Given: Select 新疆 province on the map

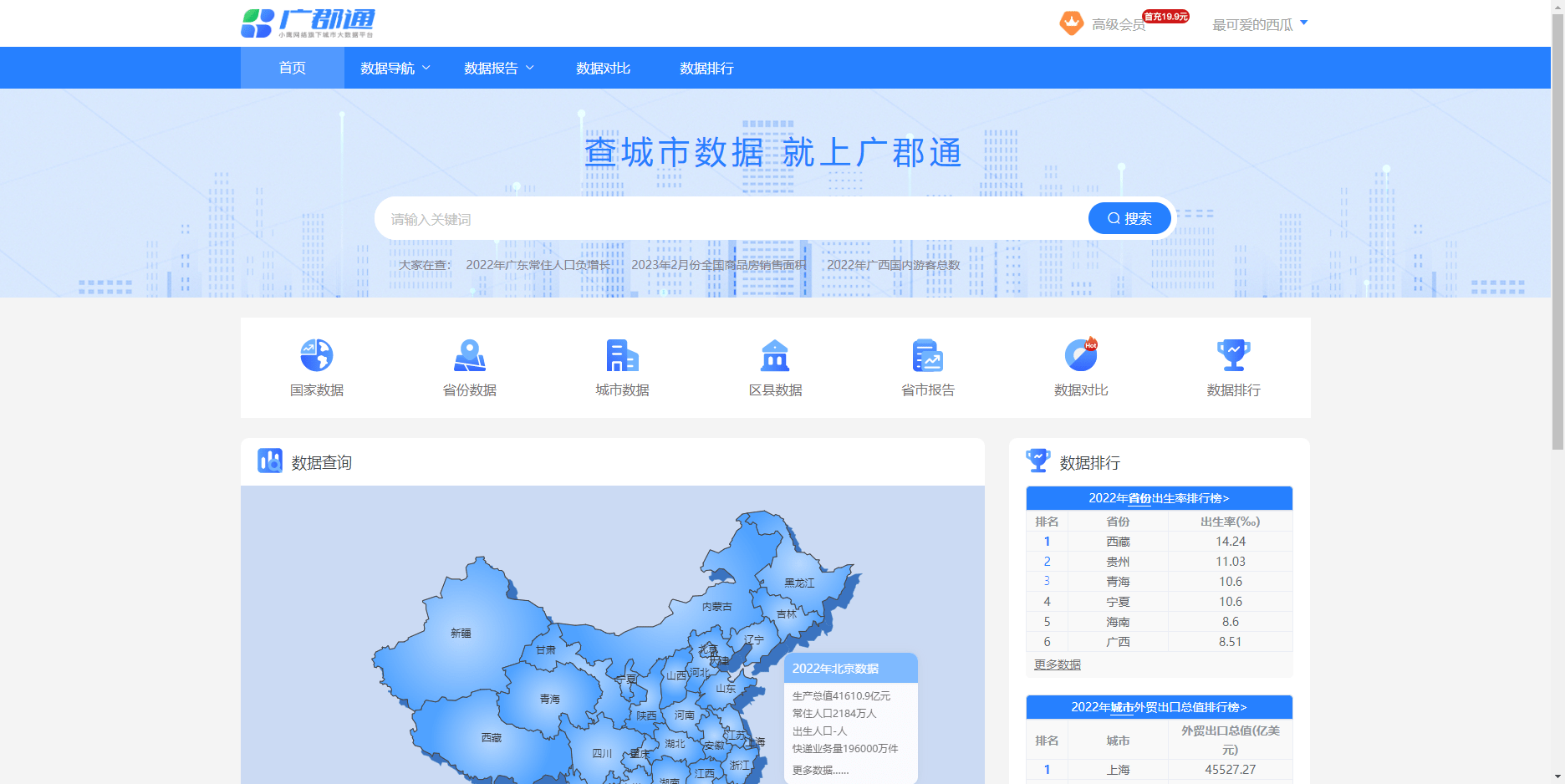Looking at the screenshot, I should (461, 633).
